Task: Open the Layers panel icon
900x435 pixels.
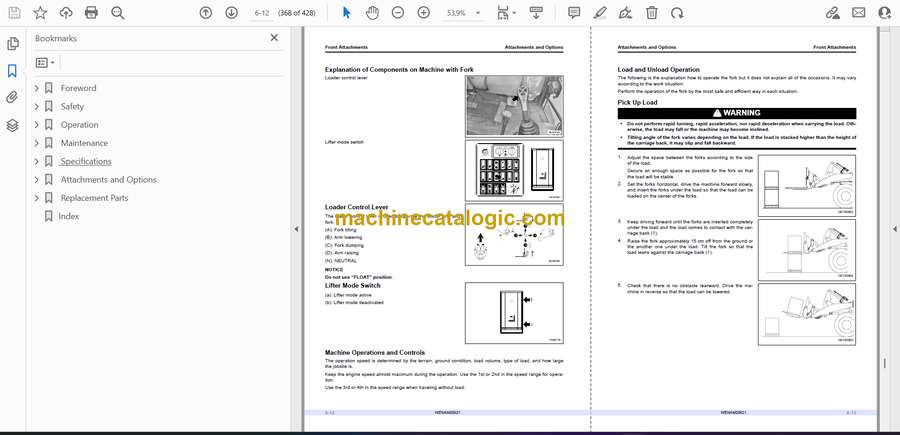Action: 13,125
